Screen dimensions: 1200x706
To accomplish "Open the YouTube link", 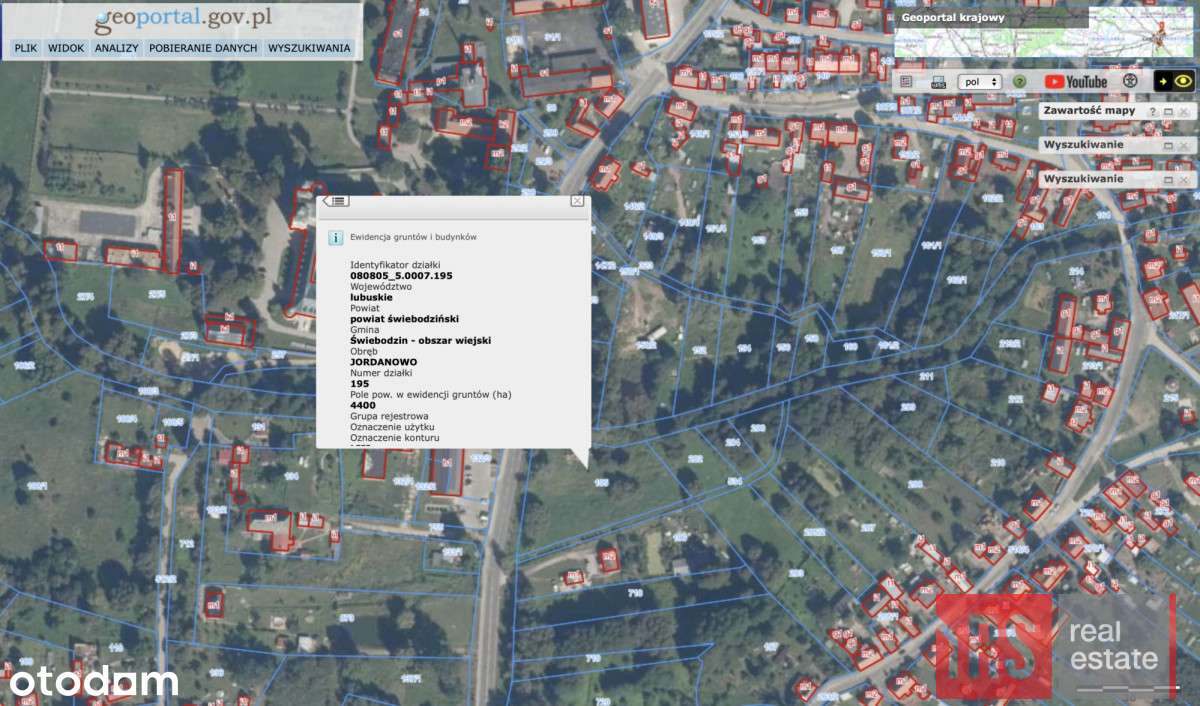I will [x=1076, y=82].
